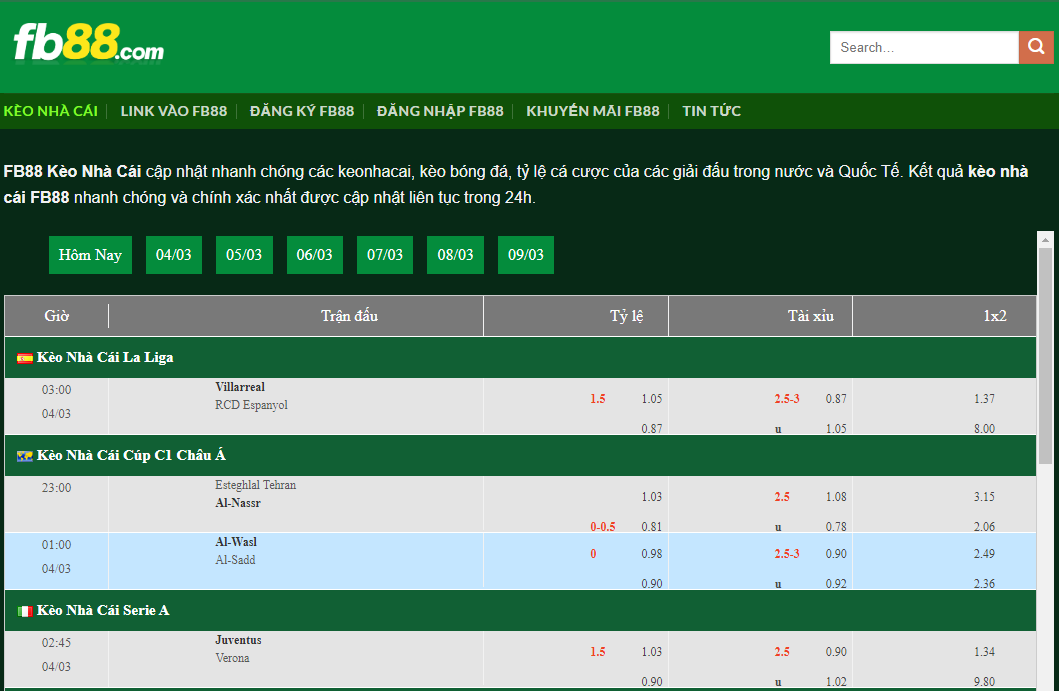The height and width of the screenshot is (691, 1059).
Task: Click the orange search magnifier button
Action: click(x=1036, y=47)
